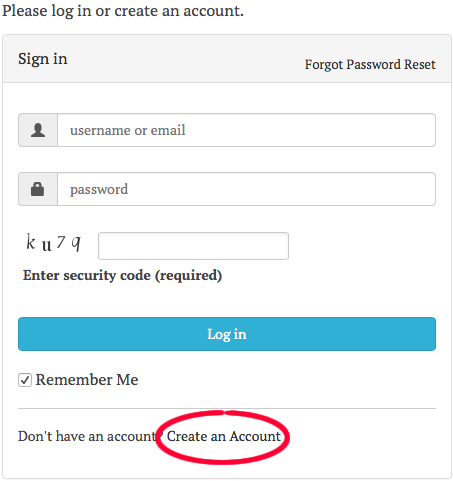This screenshot has width=453, height=481.
Task: Select the security code text box
Action: (193, 246)
